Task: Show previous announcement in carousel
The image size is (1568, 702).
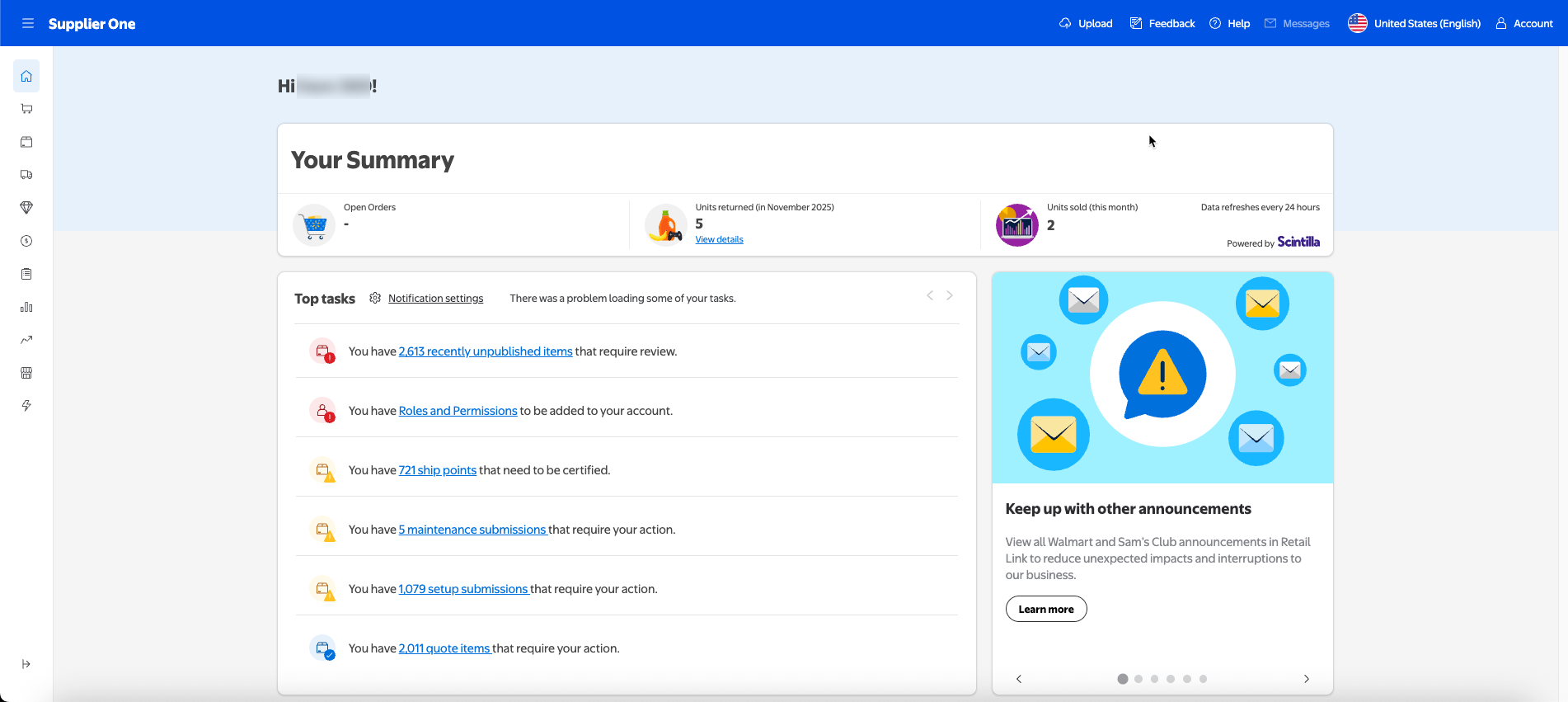Action: point(1019,679)
